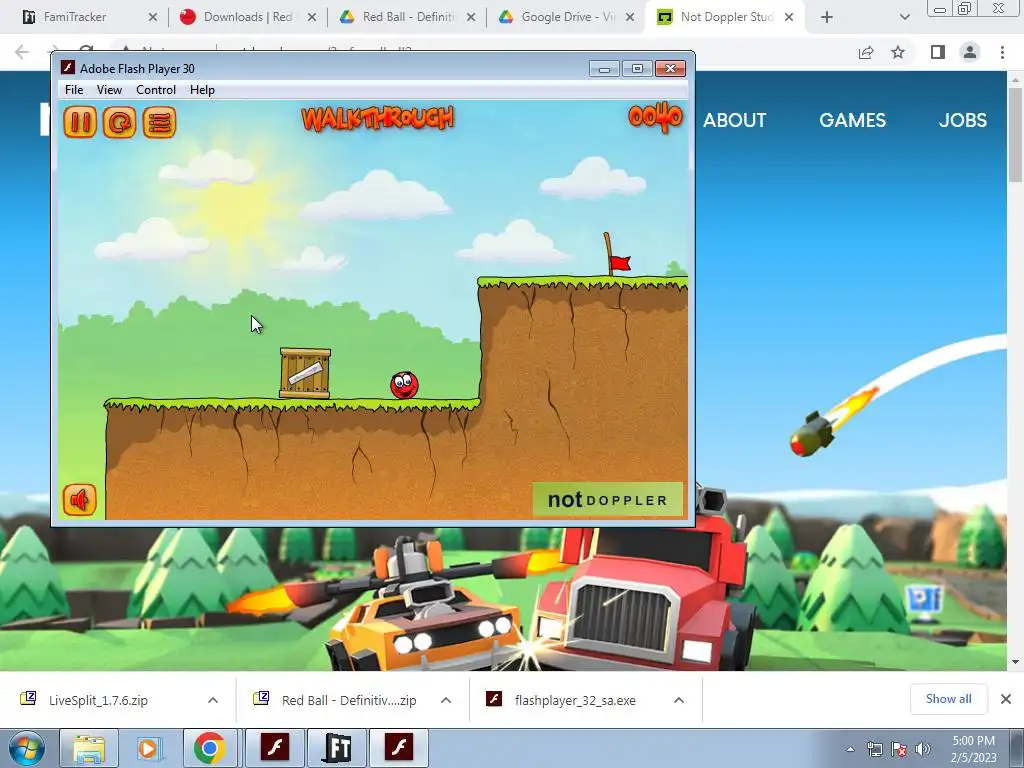Switch to first Flash Player taskbar icon

click(275, 748)
